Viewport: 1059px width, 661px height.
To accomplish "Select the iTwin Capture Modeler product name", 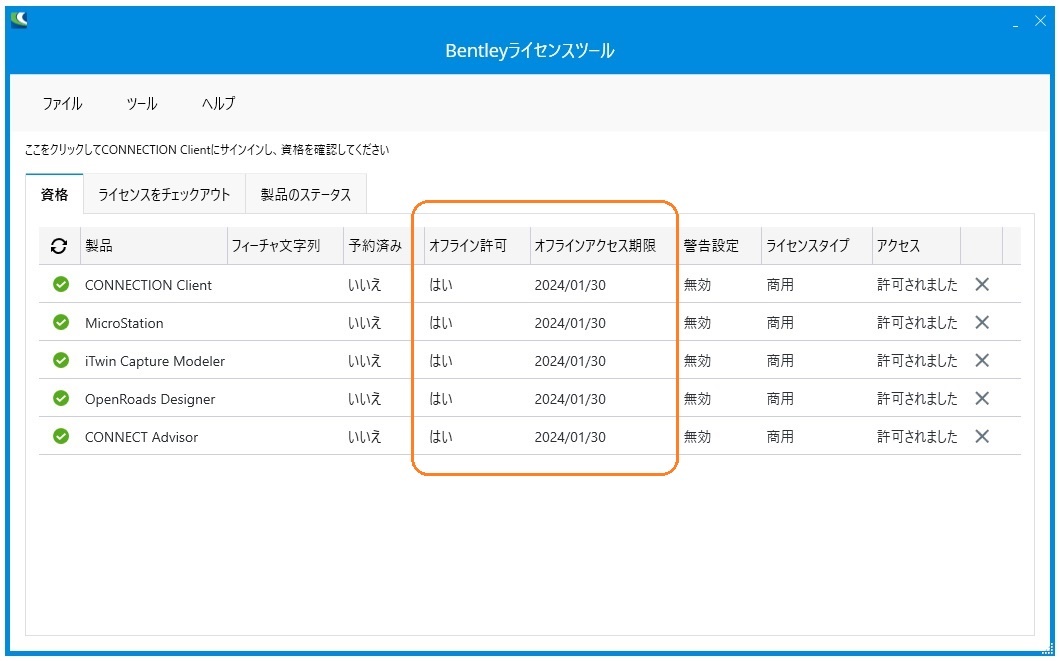I will [155, 361].
